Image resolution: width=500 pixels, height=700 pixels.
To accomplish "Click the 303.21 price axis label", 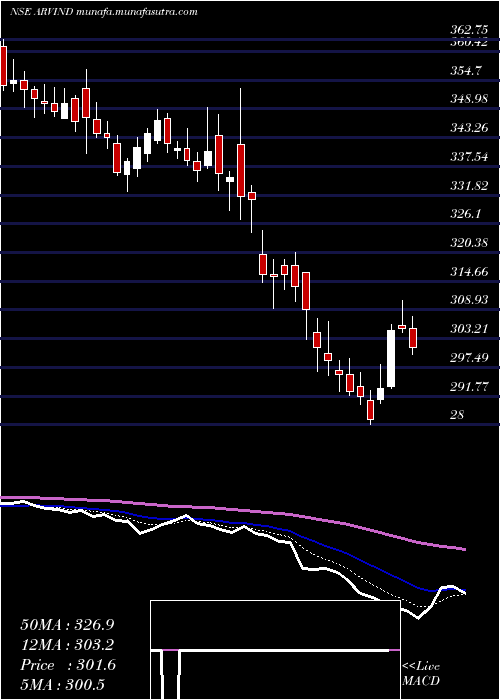I will [x=469, y=329].
